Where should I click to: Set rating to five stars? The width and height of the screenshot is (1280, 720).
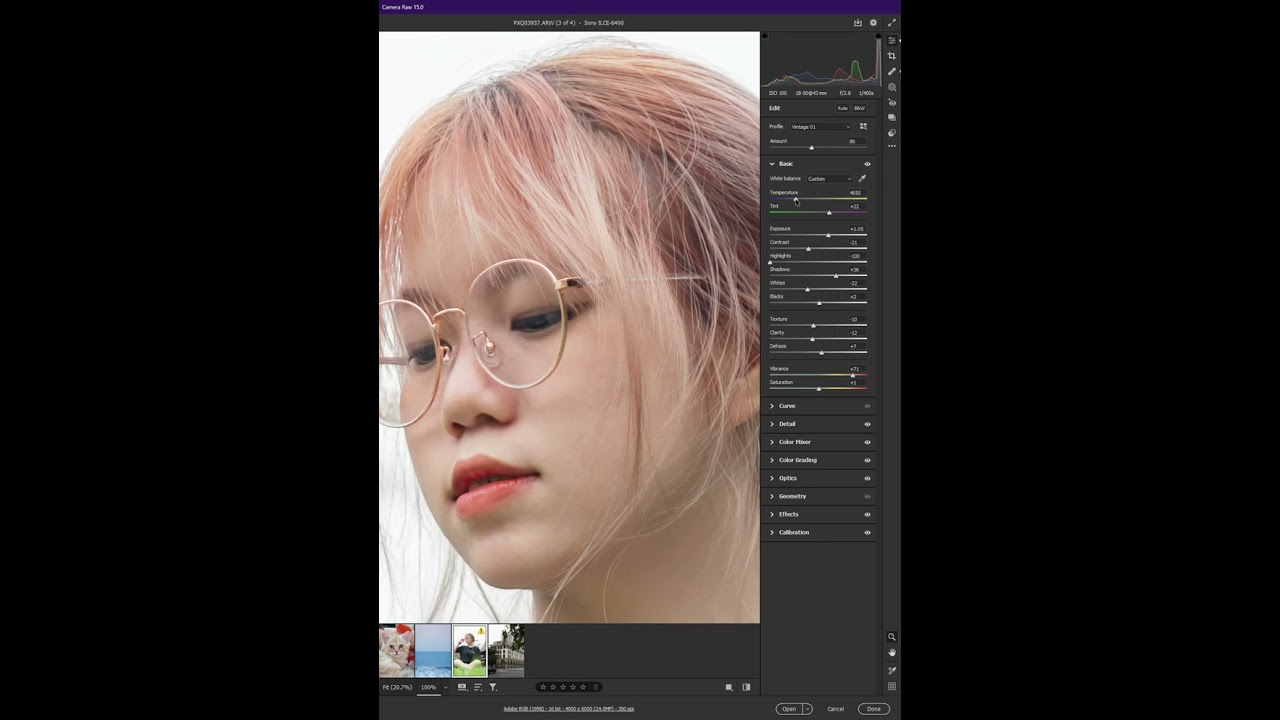click(583, 687)
